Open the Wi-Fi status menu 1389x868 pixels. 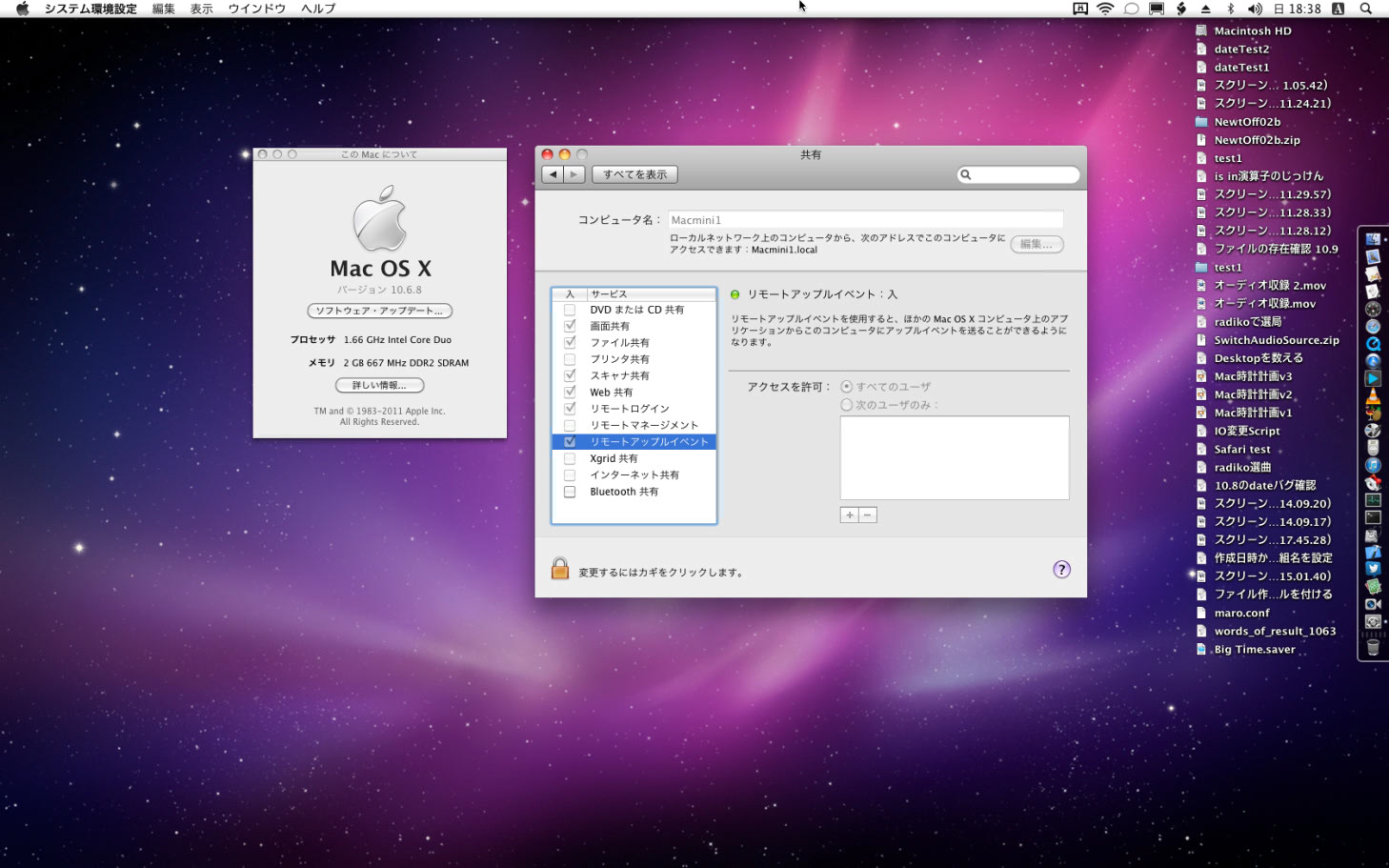1105,9
